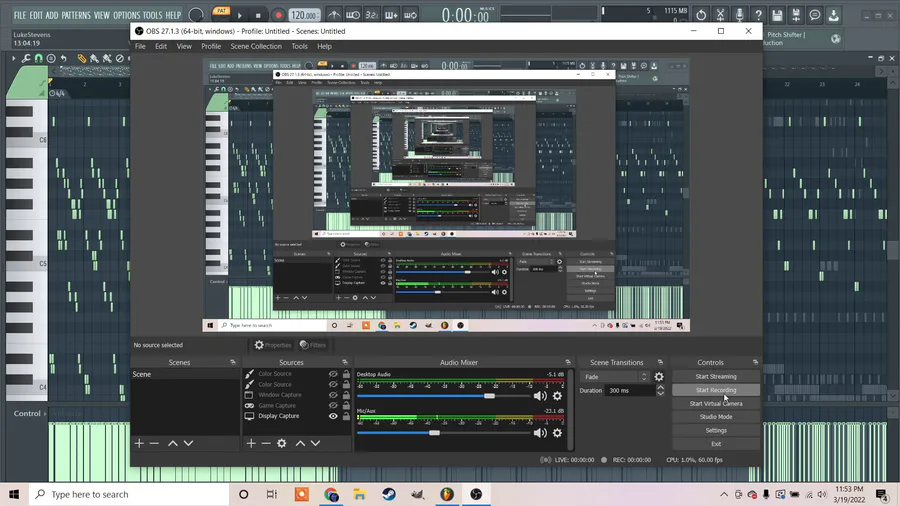Move source up arrow in Sources panel

click(x=300, y=443)
